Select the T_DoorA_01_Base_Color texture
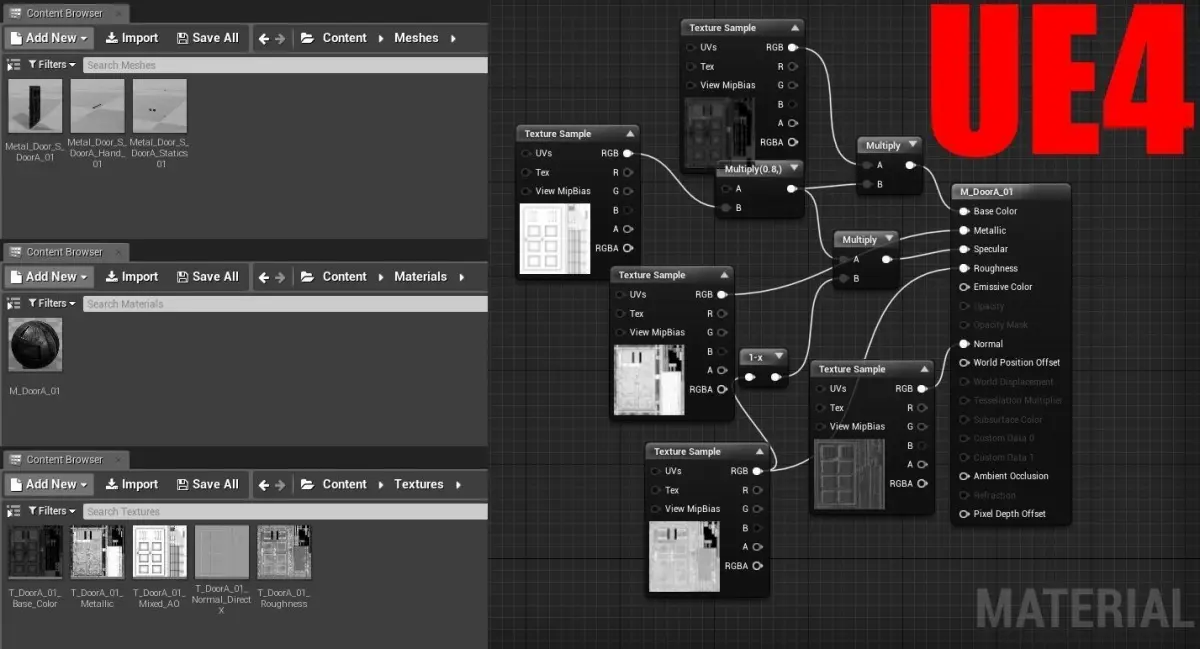1200x649 pixels. [35, 552]
